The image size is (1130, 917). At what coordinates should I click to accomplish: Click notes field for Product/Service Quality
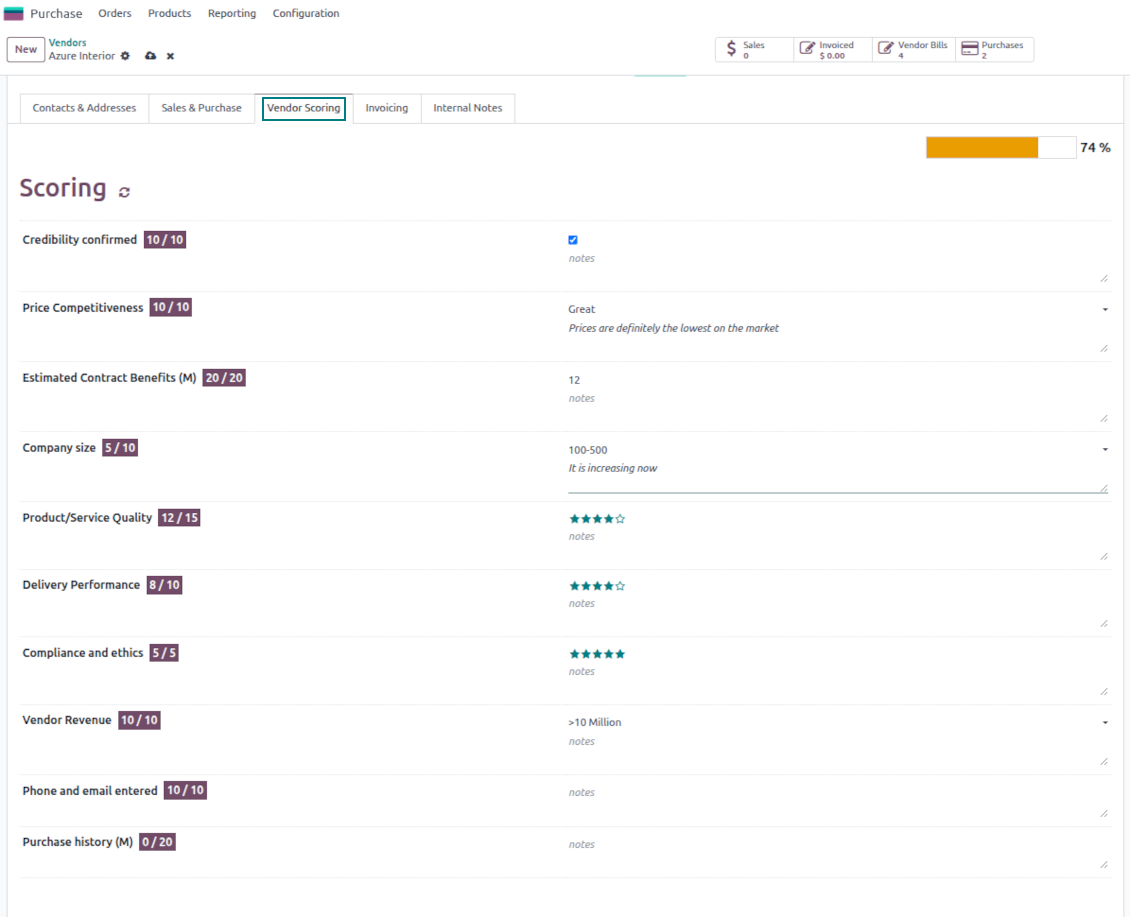837,545
